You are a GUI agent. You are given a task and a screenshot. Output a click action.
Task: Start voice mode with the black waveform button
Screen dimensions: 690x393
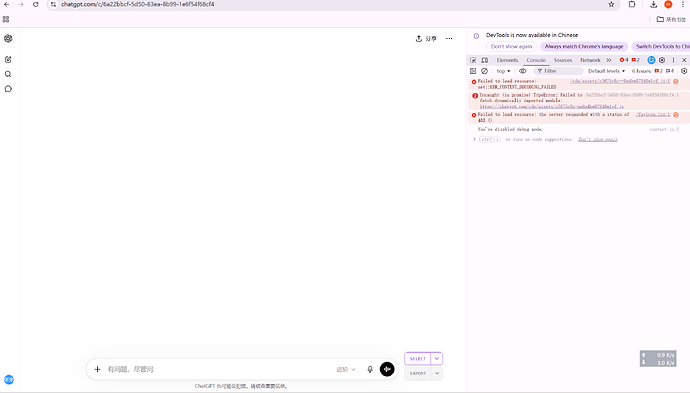click(387, 369)
